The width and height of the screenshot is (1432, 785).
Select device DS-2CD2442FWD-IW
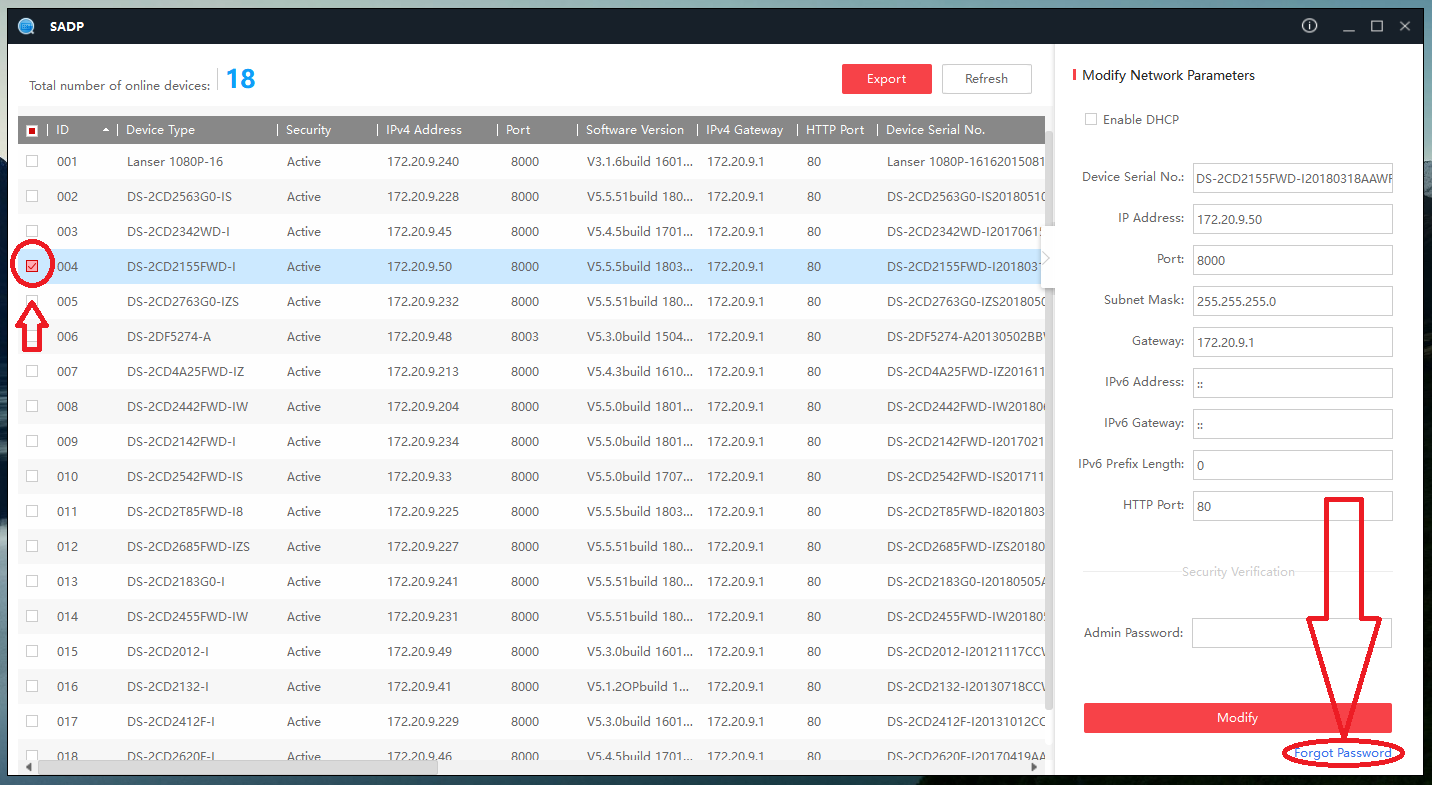(x=187, y=406)
